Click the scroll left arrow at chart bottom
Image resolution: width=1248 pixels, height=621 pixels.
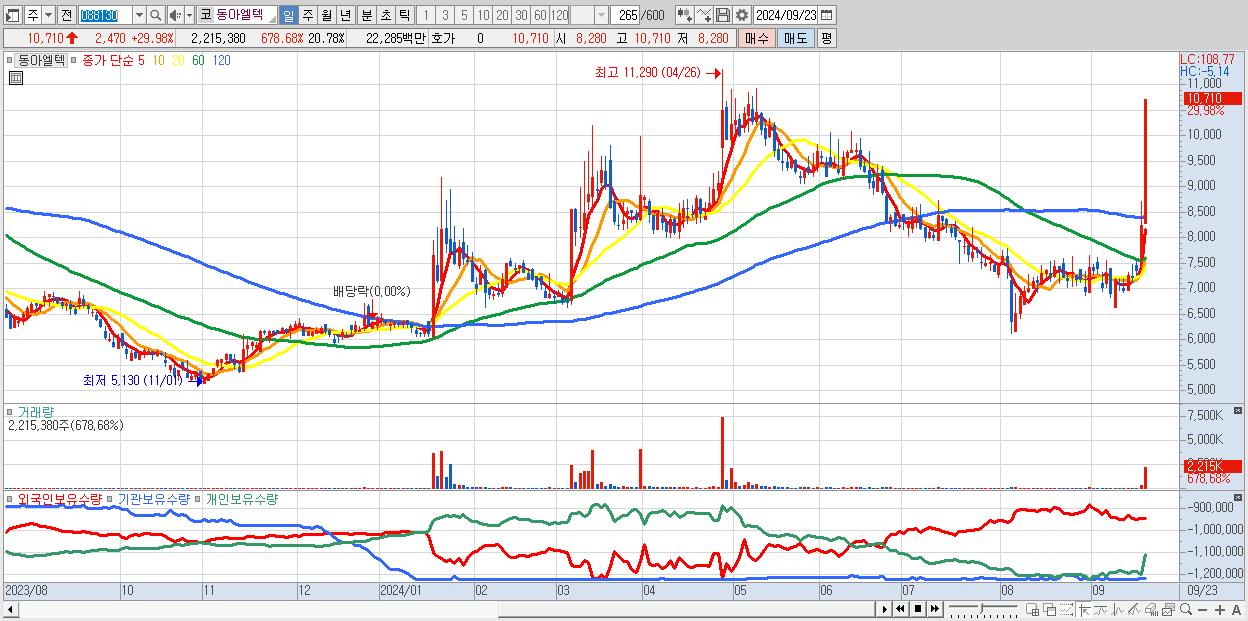click(10, 609)
